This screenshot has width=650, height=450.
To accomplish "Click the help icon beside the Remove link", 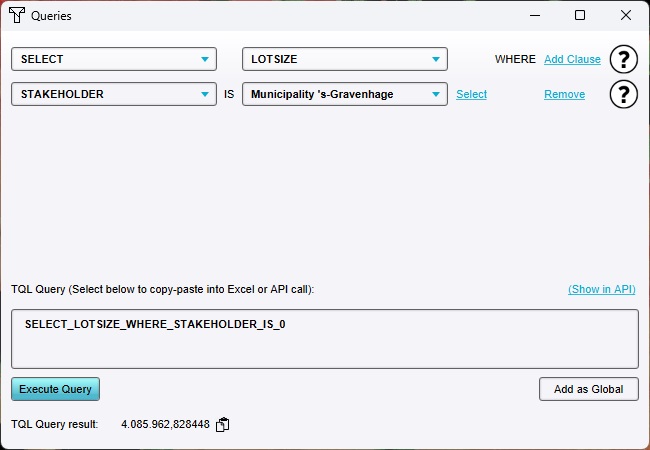I will coord(624,95).
